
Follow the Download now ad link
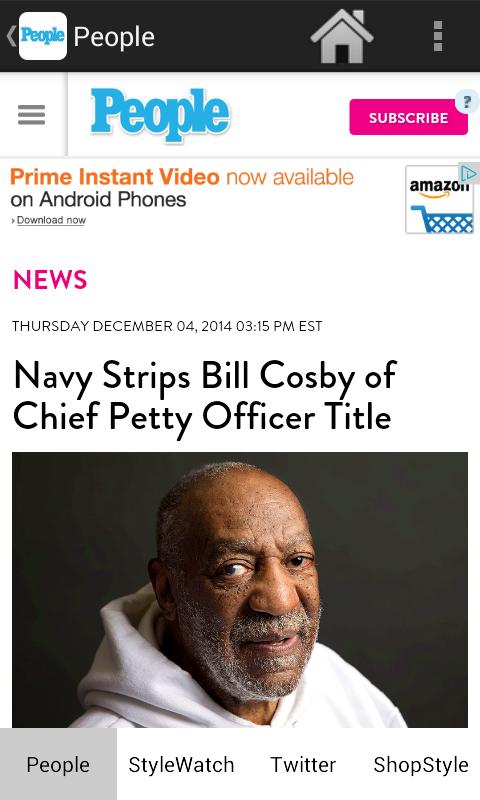(51, 220)
